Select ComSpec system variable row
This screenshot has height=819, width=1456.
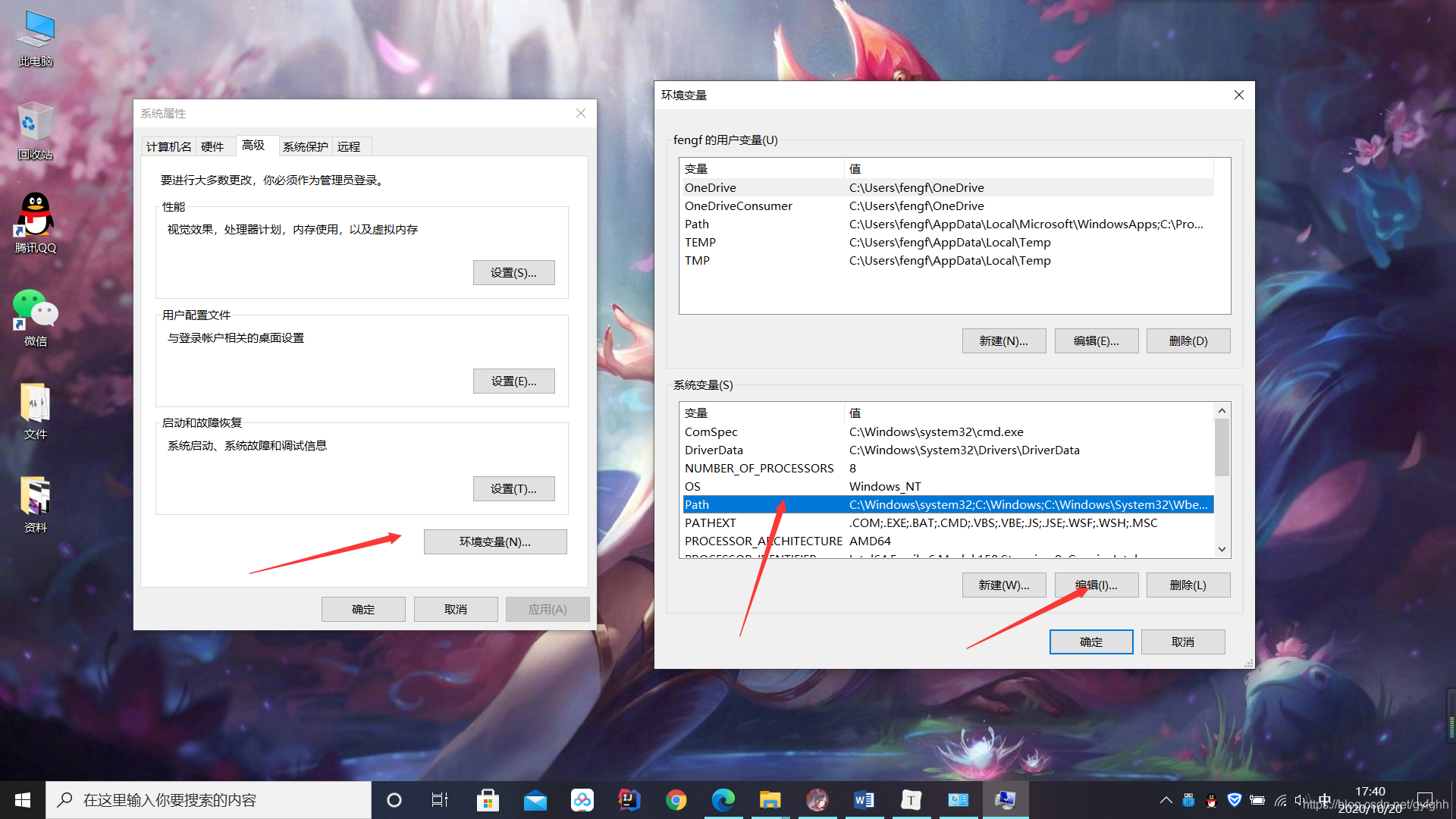pyautogui.click(x=948, y=431)
